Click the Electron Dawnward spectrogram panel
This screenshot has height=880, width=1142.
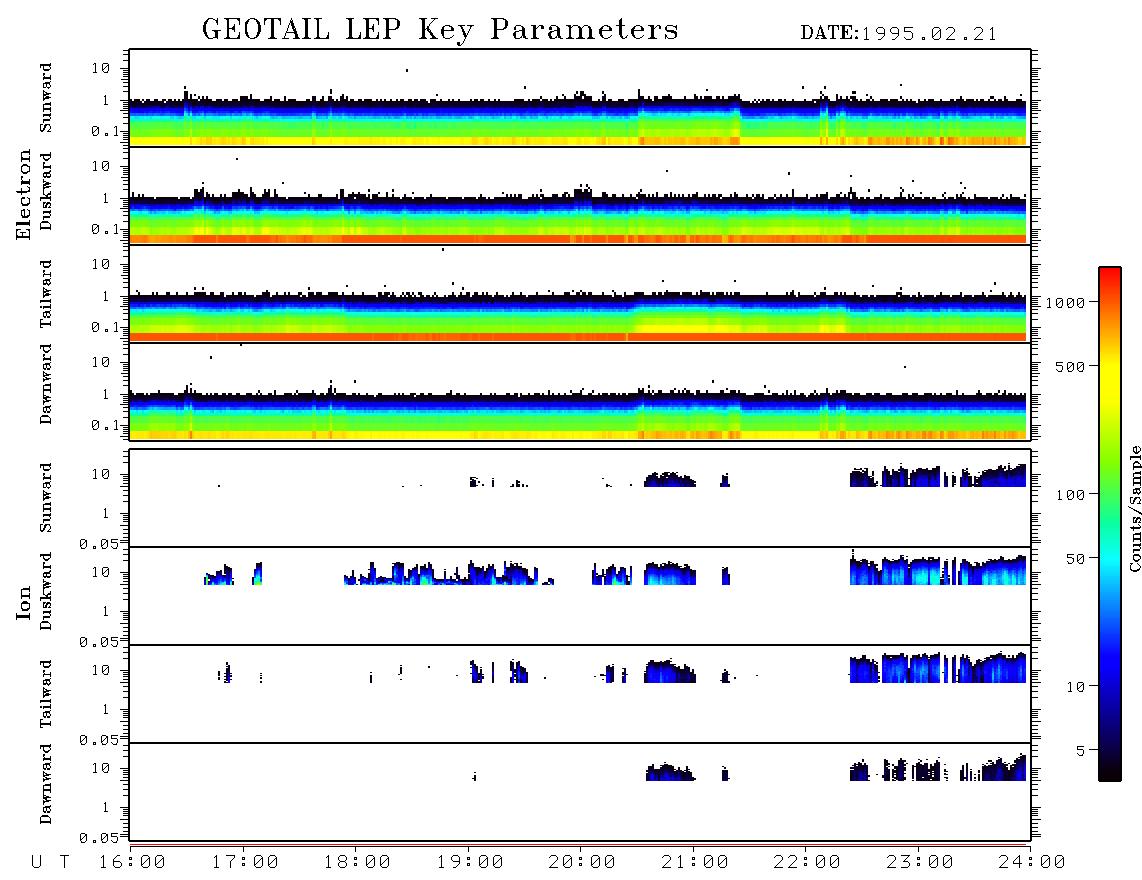(x=580, y=391)
